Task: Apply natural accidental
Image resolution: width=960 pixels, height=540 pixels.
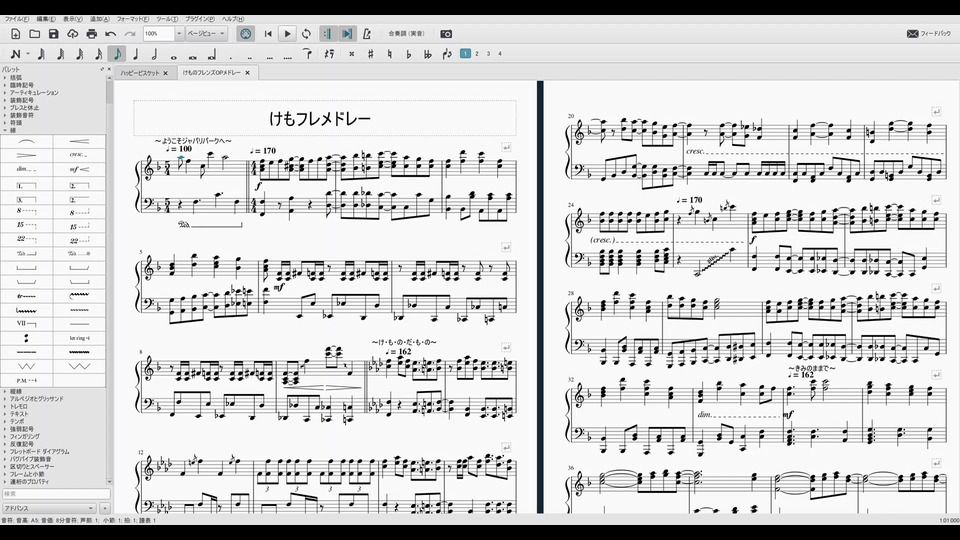Action: 389,54
